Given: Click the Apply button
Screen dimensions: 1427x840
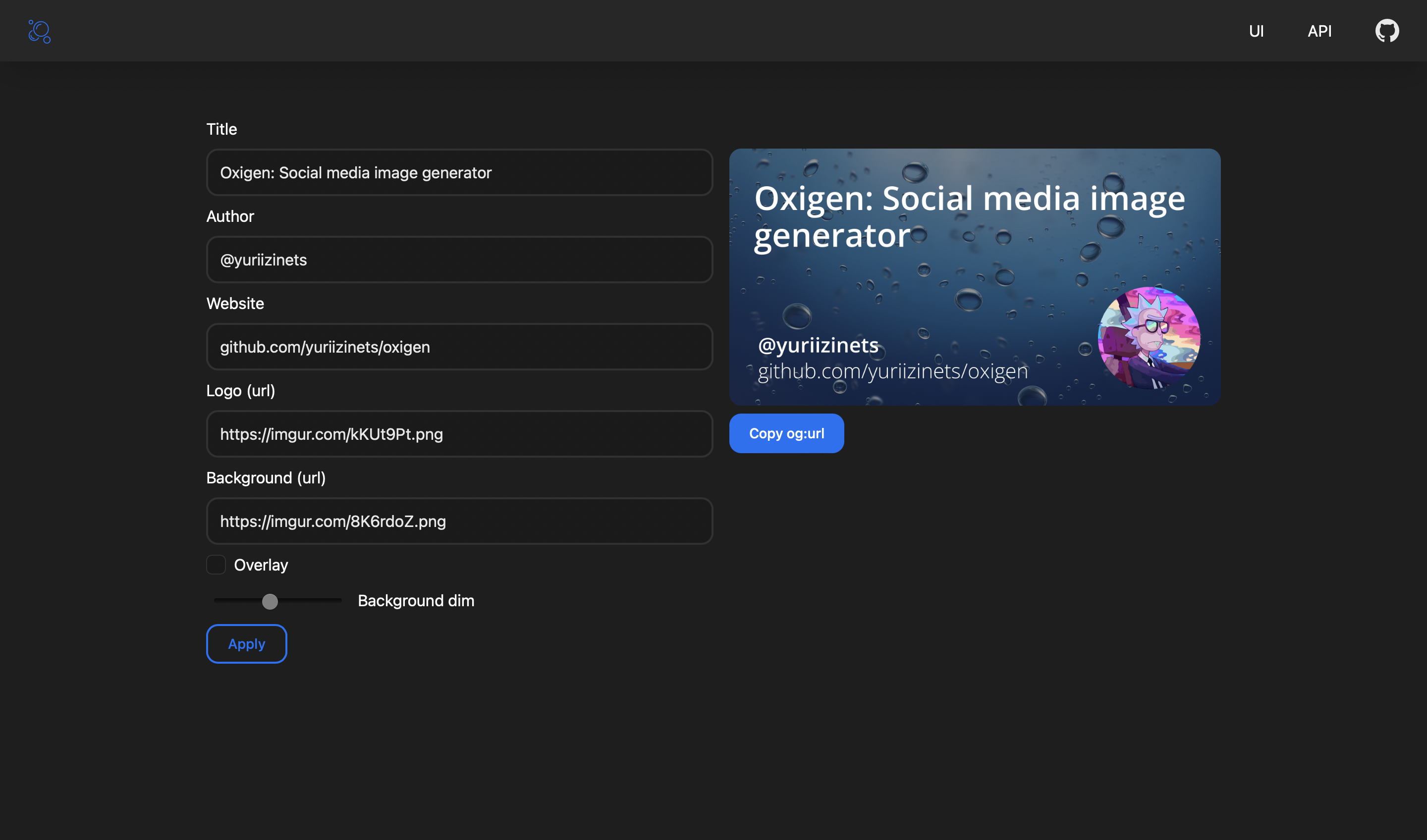Looking at the screenshot, I should coord(246,643).
